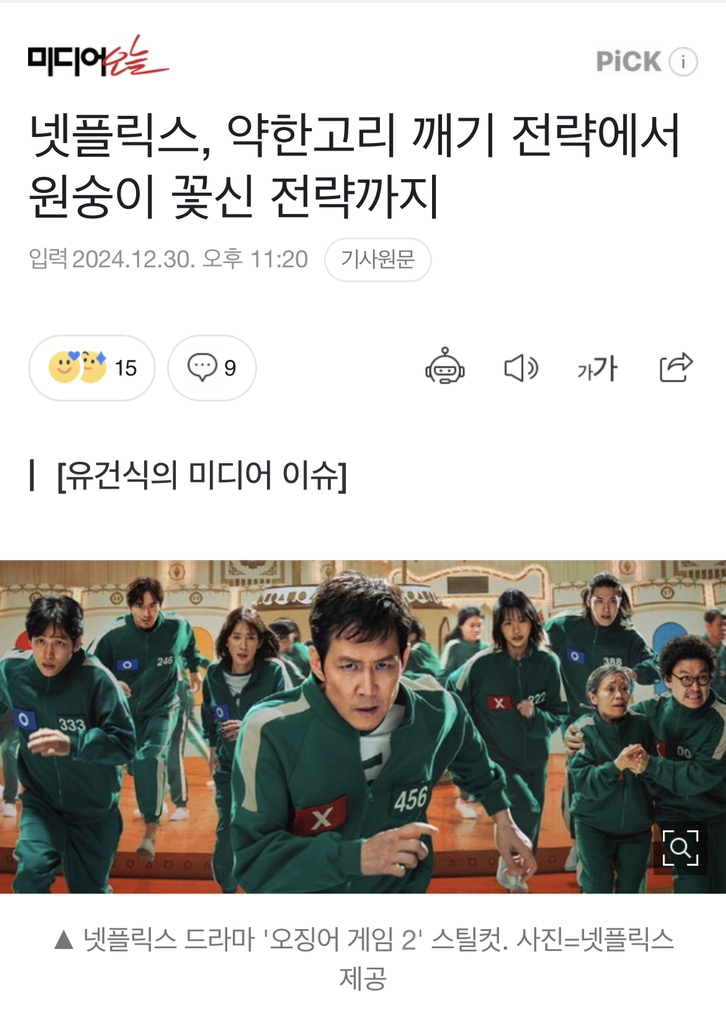726x1024 pixels.
Task: Enlarge photo with the magnifier icon
Action: click(x=680, y=848)
